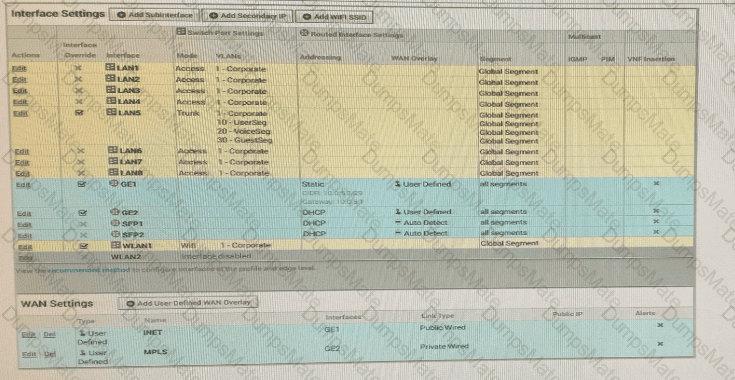The height and width of the screenshot is (380, 735).
Task: Click Add WiFi SSID button
Action: tap(334, 16)
